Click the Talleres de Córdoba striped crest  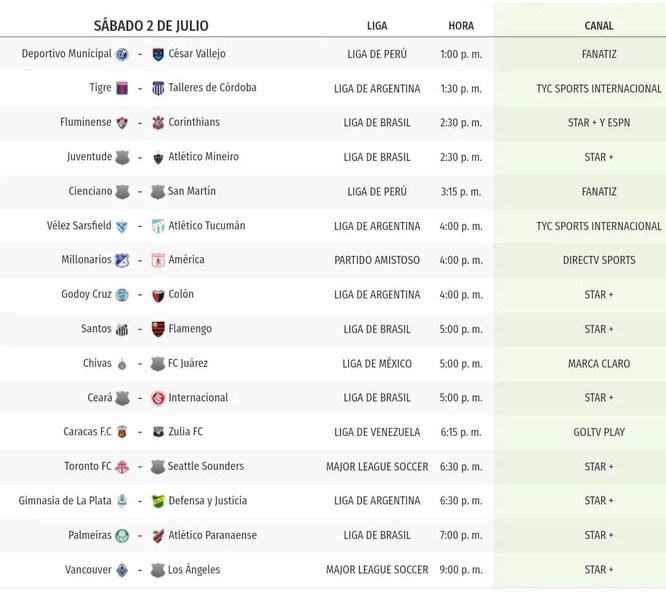coord(158,88)
